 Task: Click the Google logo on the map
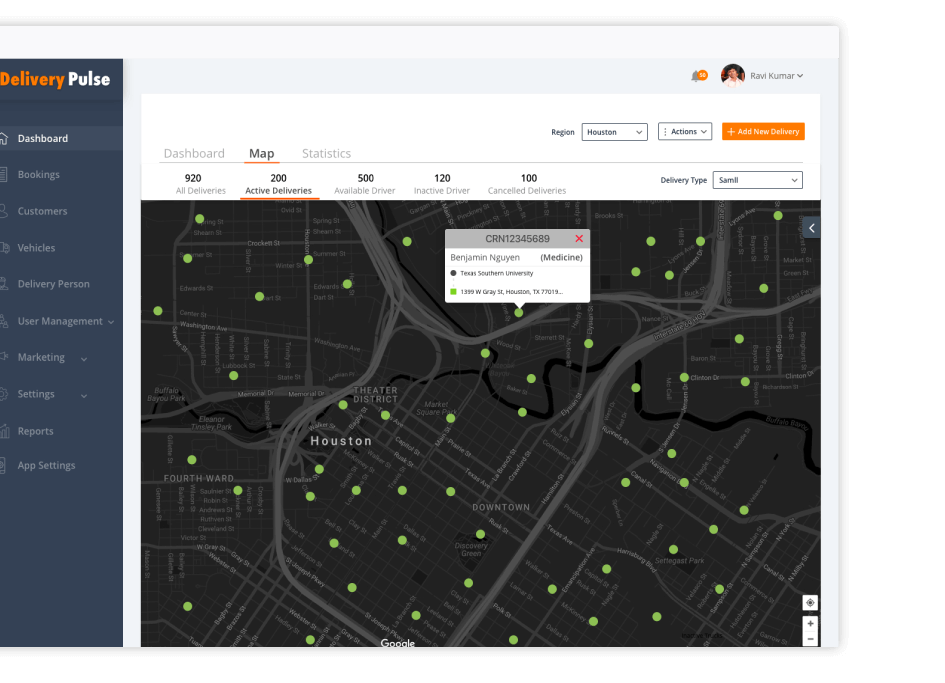point(398,643)
